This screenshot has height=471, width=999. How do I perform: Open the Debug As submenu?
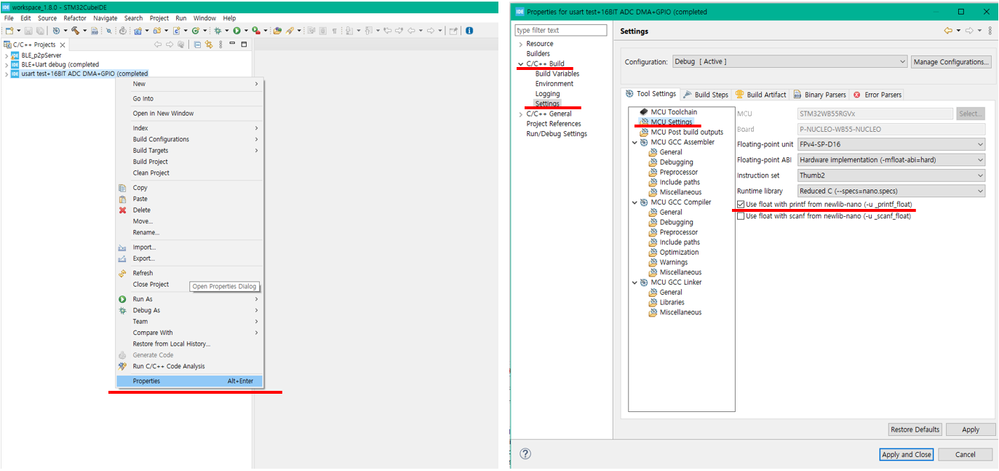[189, 310]
